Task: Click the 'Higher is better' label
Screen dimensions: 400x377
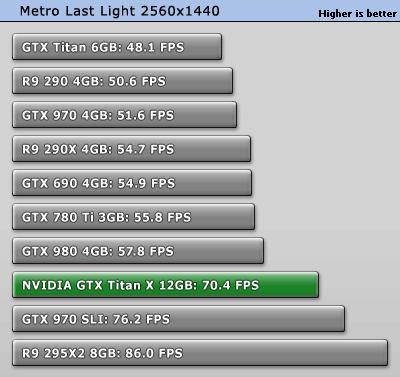Action: (357, 14)
